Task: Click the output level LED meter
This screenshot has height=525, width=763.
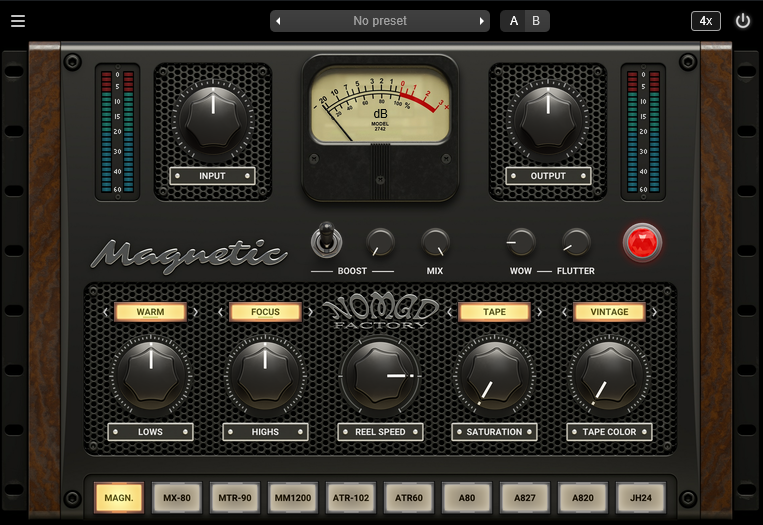Action: pos(643,132)
